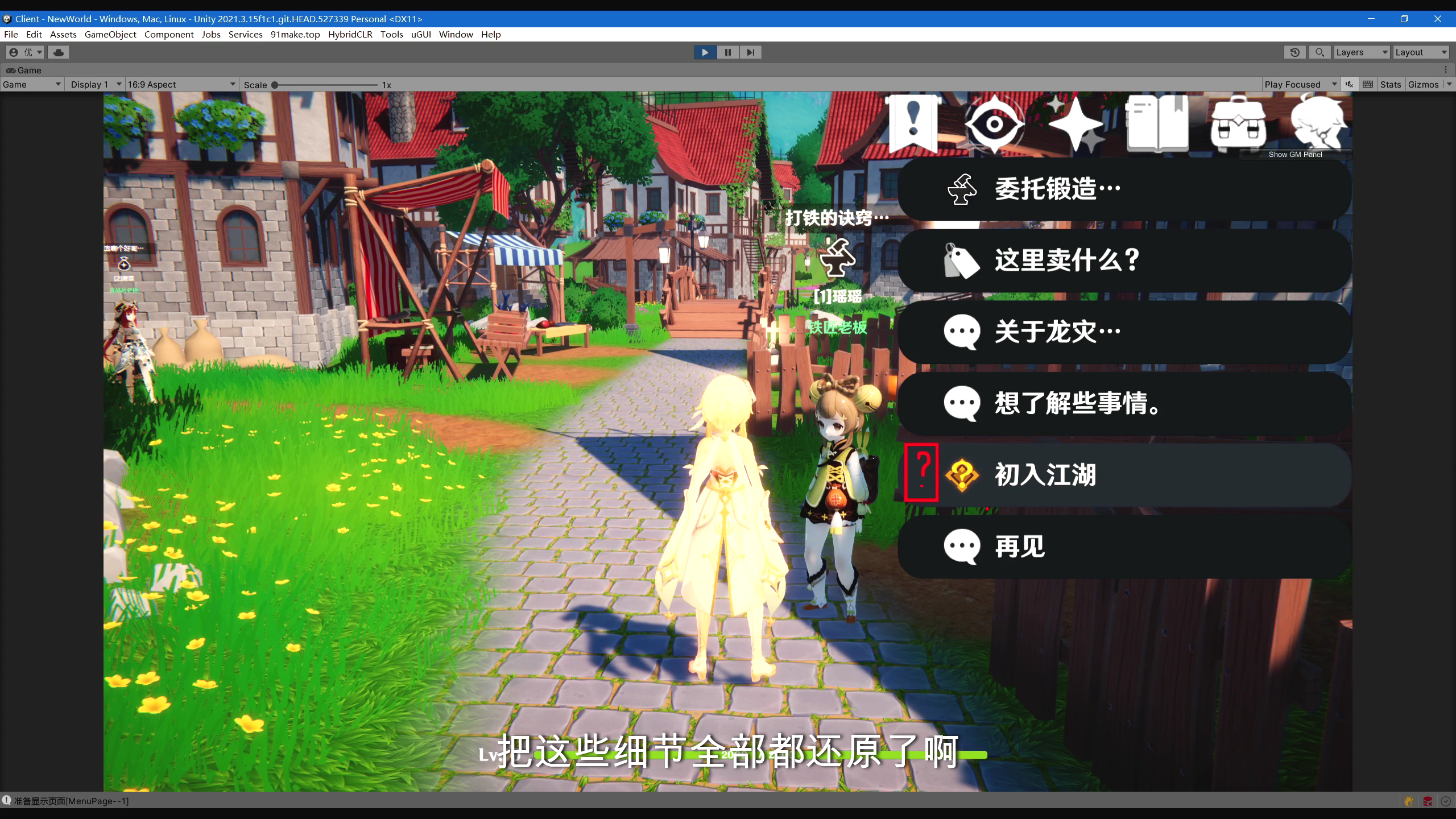1456x819 pixels.
Task: Open the quest bookmark exclamation icon
Action: coord(913,123)
